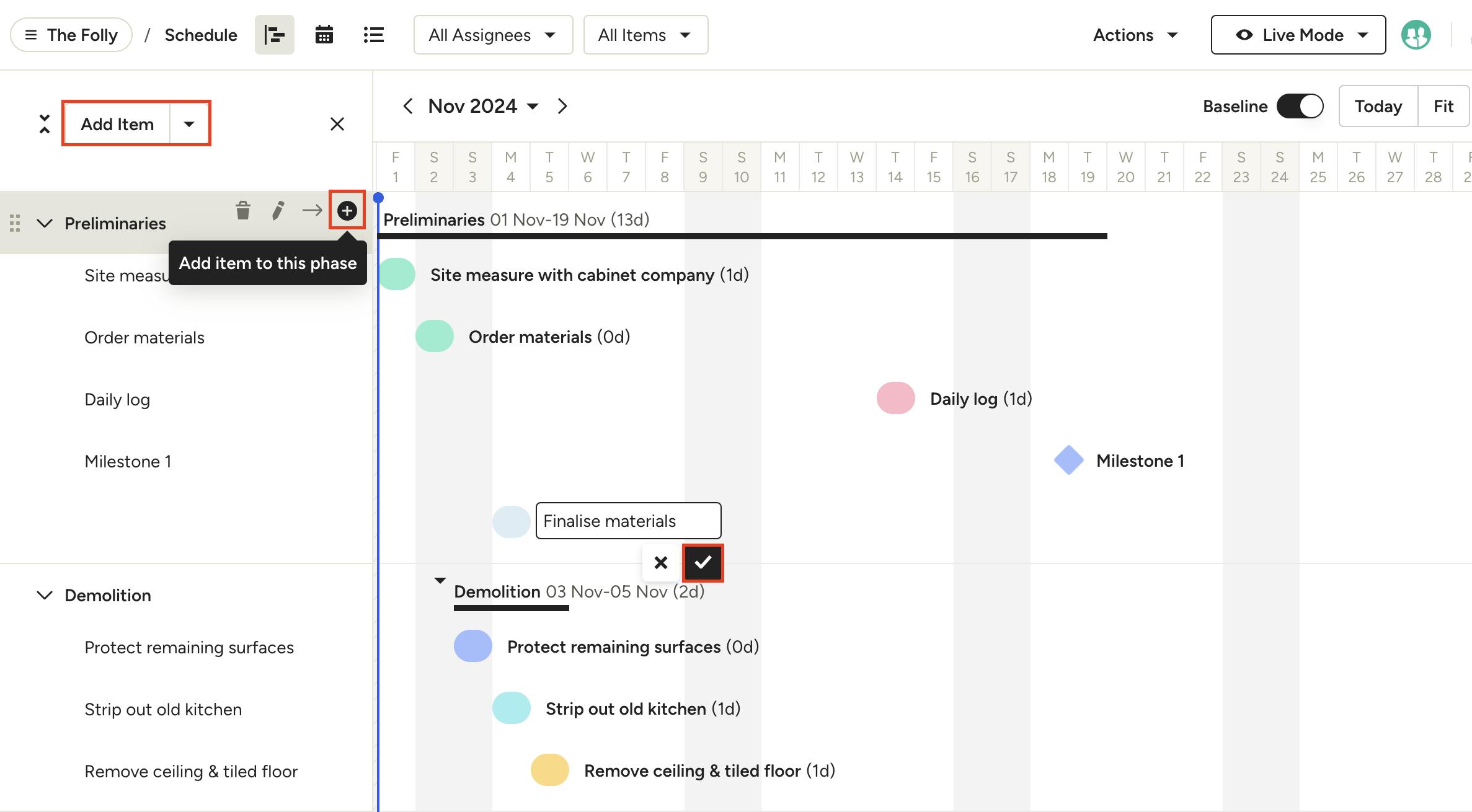Click the Fit button
The height and width of the screenshot is (812, 1472).
(1443, 106)
